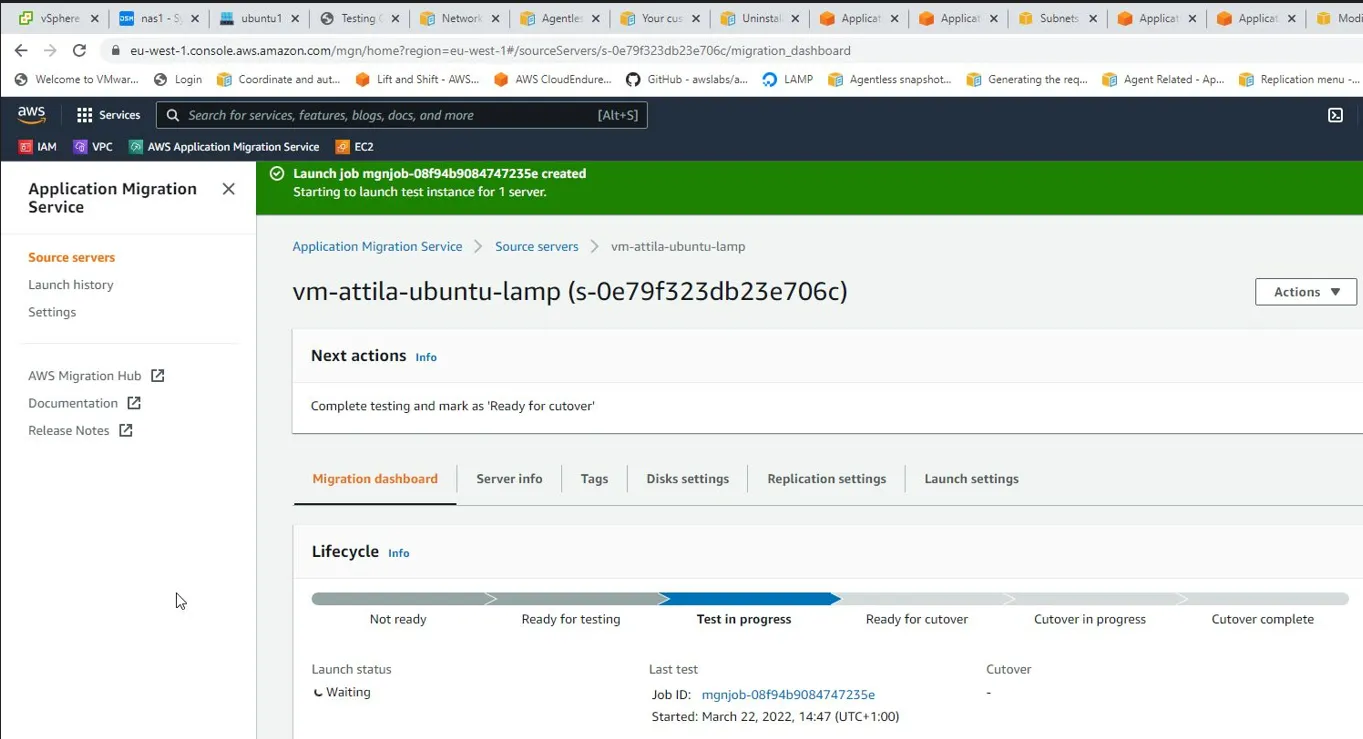Open the Generating the req... bookmark
The height and width of the screenshot is (739, 1363).
tap(1027, 80)
